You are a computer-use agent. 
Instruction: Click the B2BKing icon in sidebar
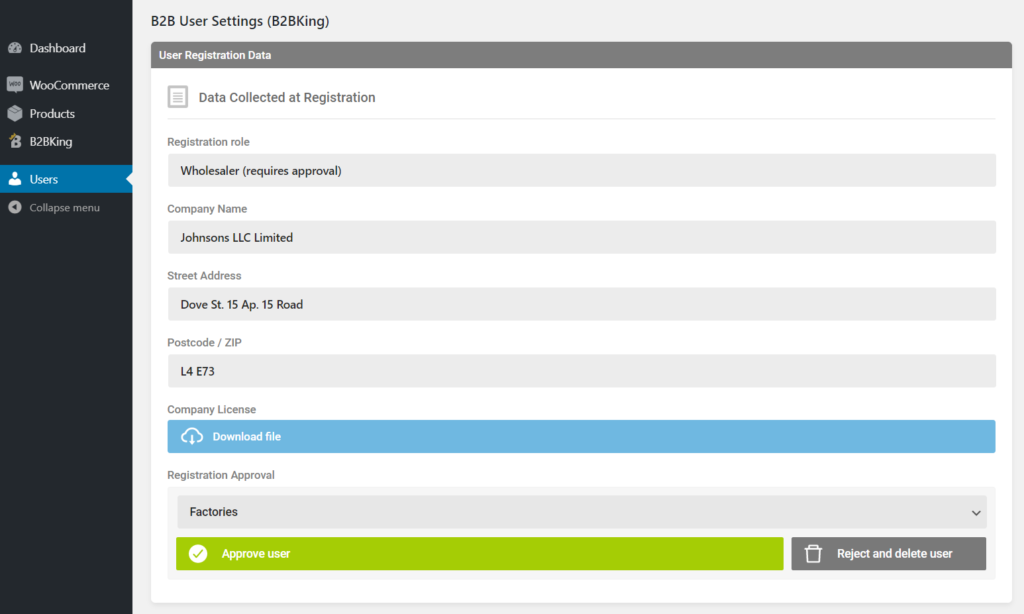[15, 141]
